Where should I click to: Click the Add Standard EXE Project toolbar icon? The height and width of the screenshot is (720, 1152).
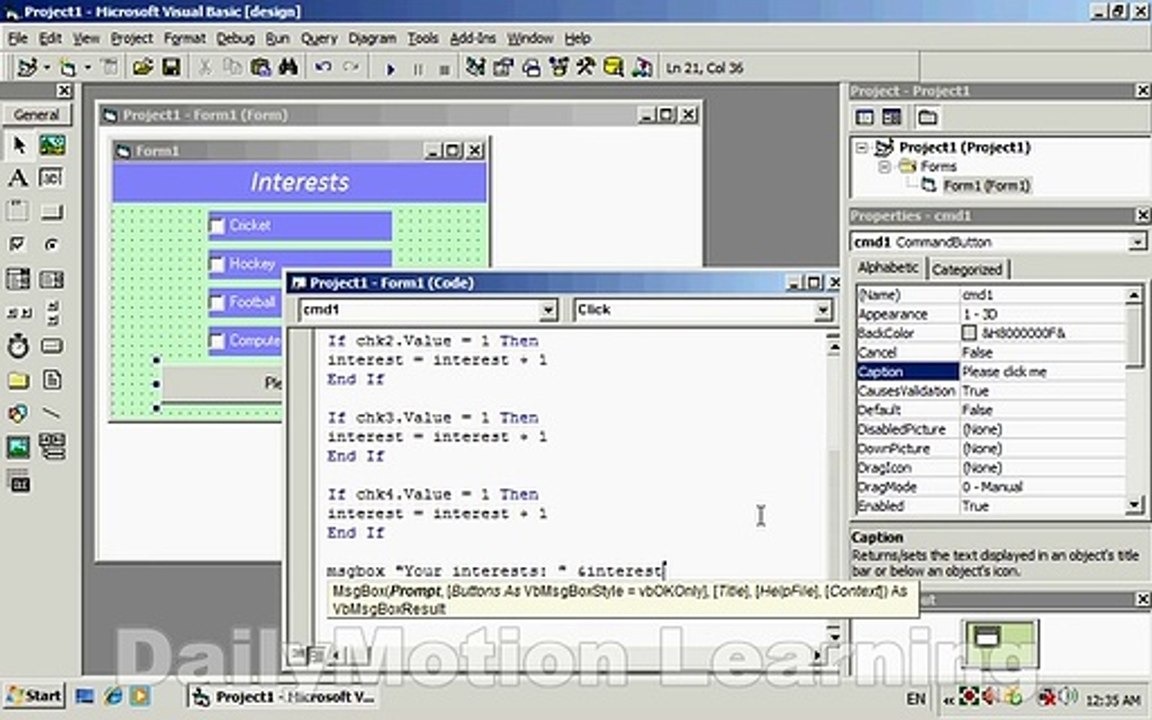(x=27, y=68)
